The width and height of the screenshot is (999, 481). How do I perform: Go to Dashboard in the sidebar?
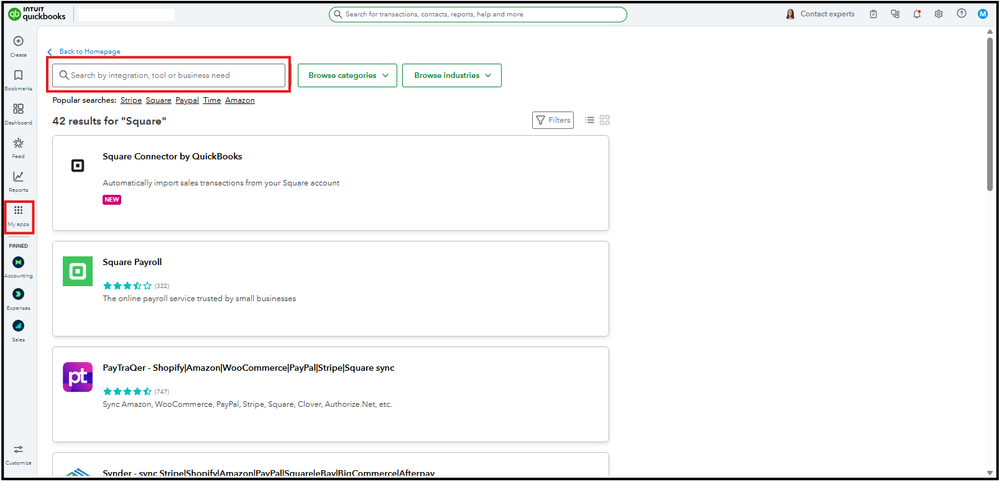[x=18, y=113]
